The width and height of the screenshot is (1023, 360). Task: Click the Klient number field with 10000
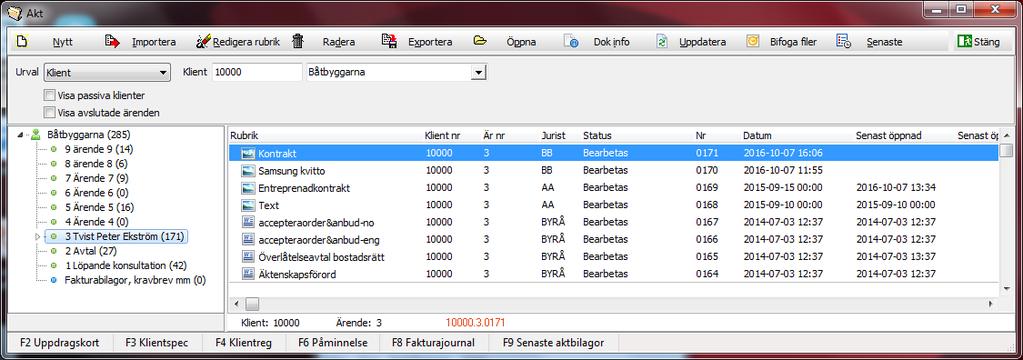point(256,72)
